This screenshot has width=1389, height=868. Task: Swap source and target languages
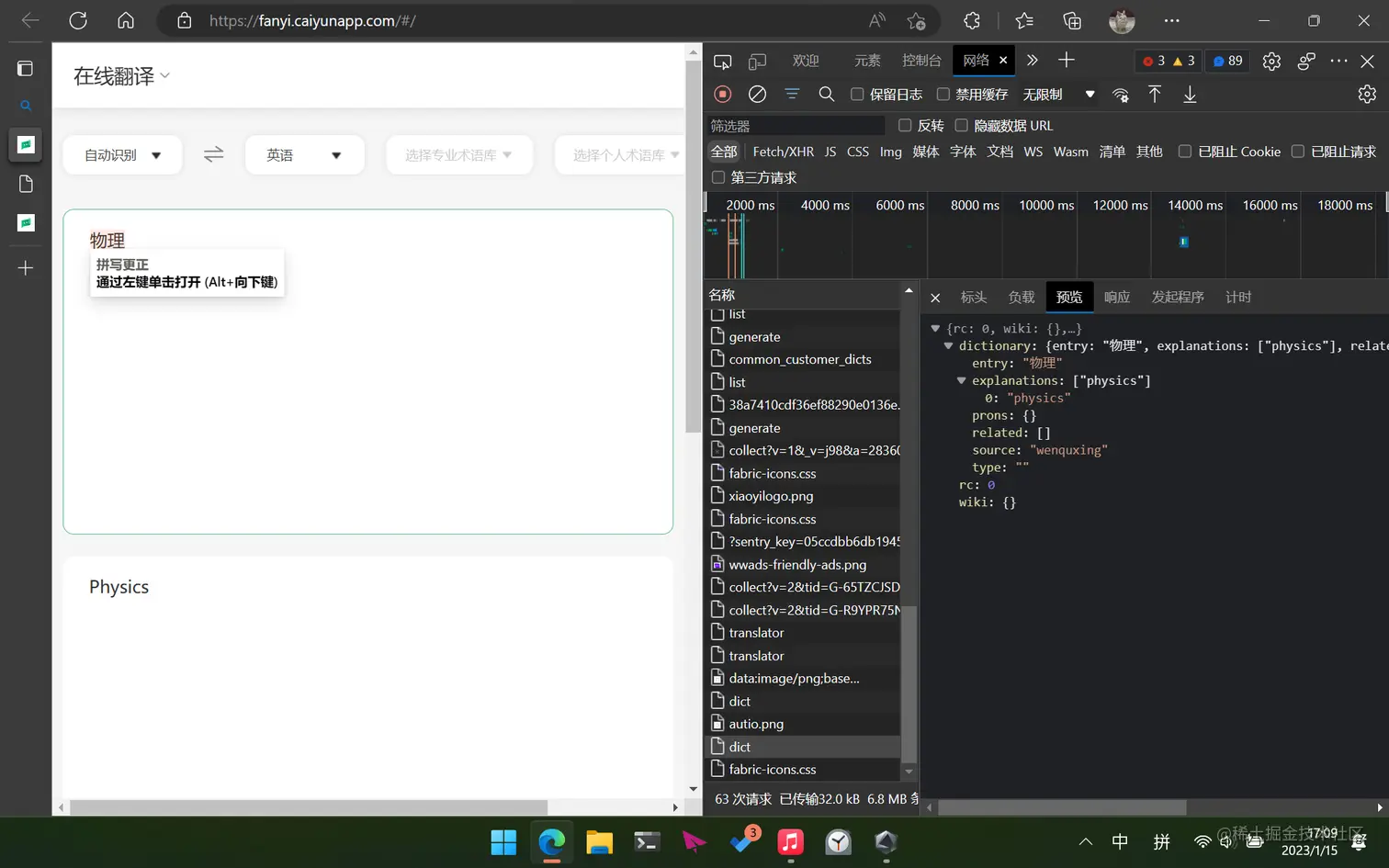(213, 154)
